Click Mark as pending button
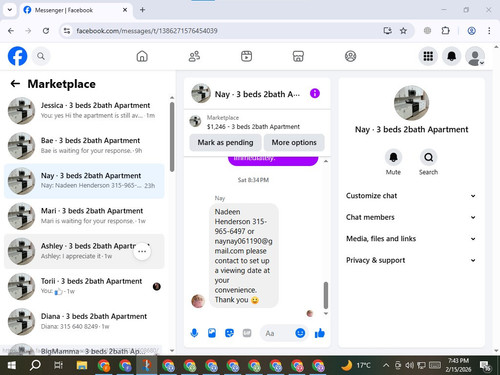500x375 pixels. 225,142
